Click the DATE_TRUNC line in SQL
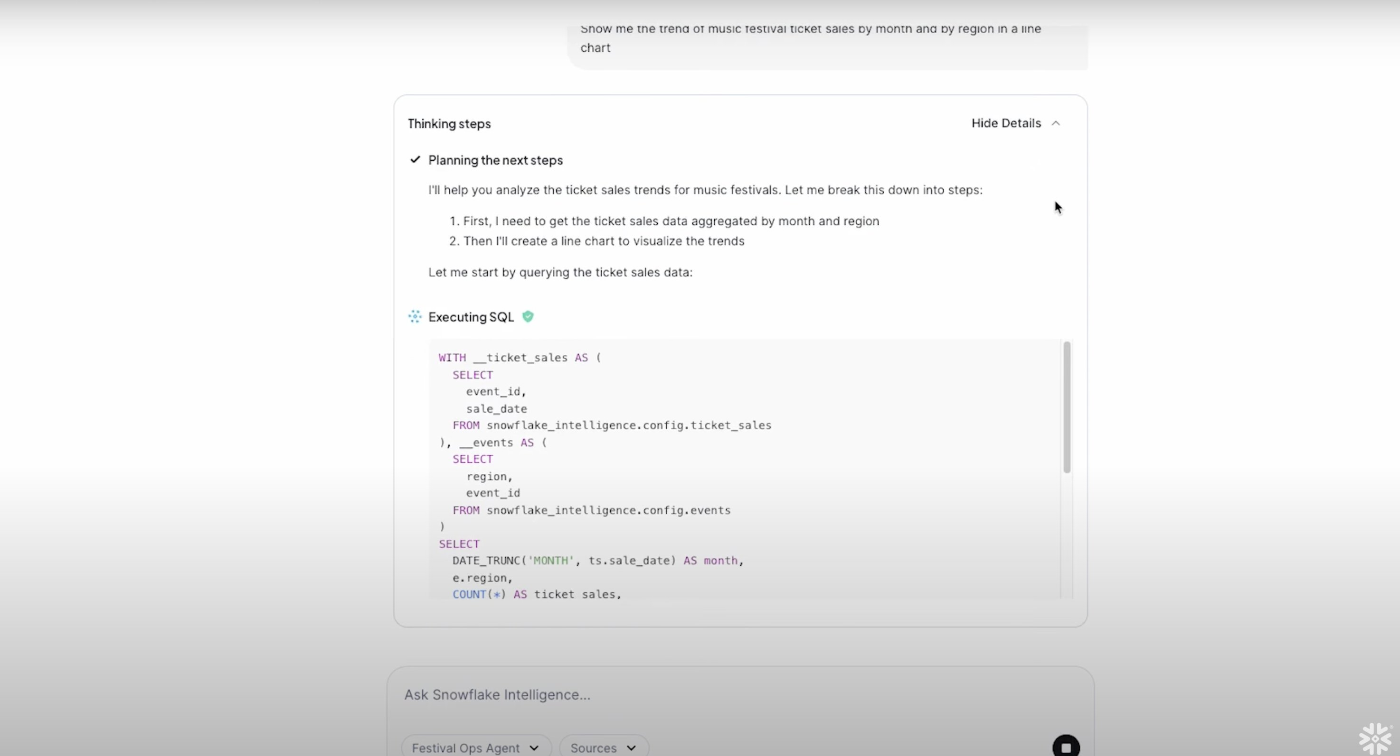The height and width of the screenshot is (756, 1400). coord(598,560)
